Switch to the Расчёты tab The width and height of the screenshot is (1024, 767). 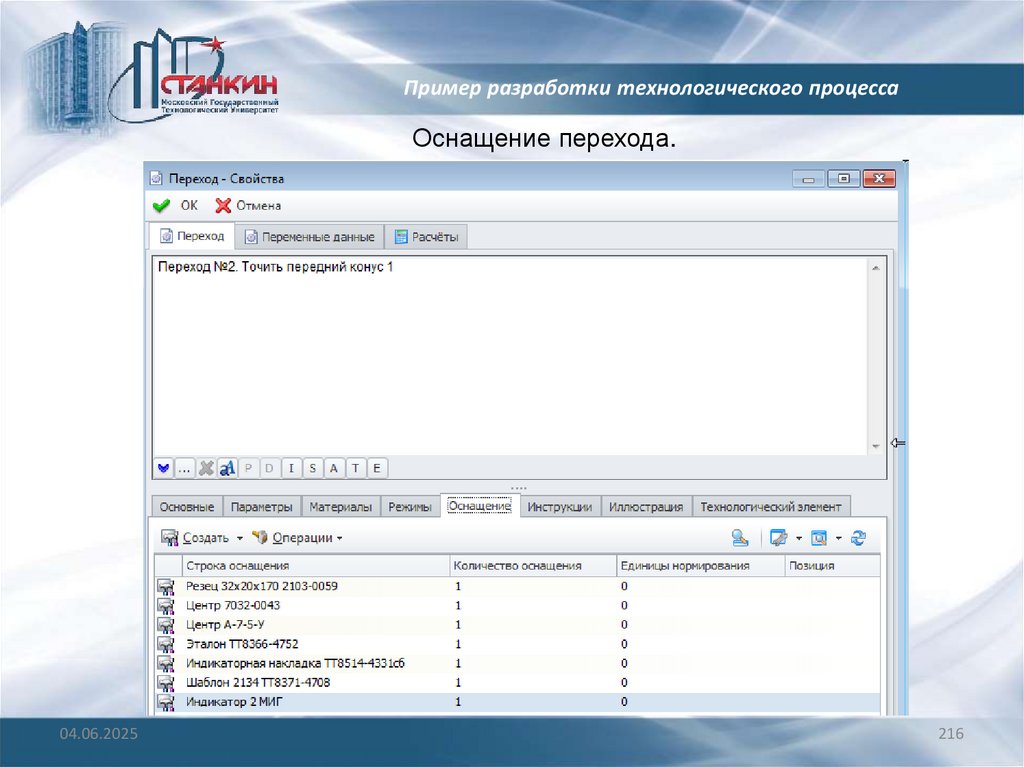pos(426,237)
